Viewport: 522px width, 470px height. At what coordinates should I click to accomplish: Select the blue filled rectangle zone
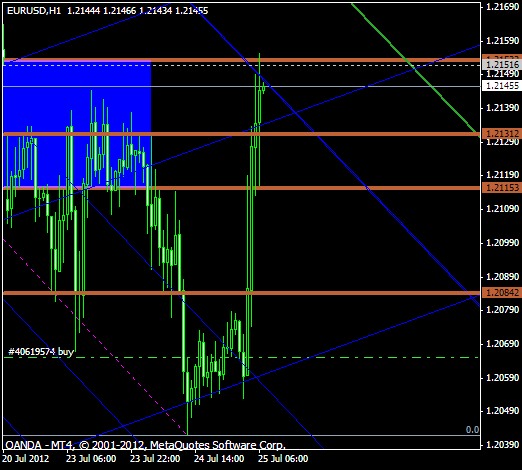click(x=77, y=124)
